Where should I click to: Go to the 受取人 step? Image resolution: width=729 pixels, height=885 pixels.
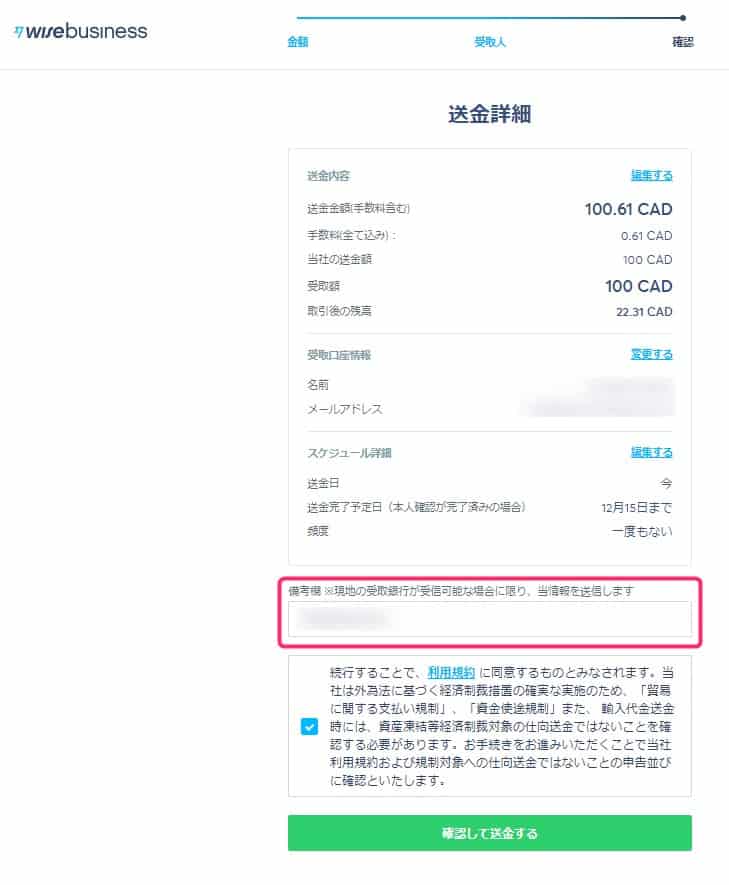[x=490, y=42]
